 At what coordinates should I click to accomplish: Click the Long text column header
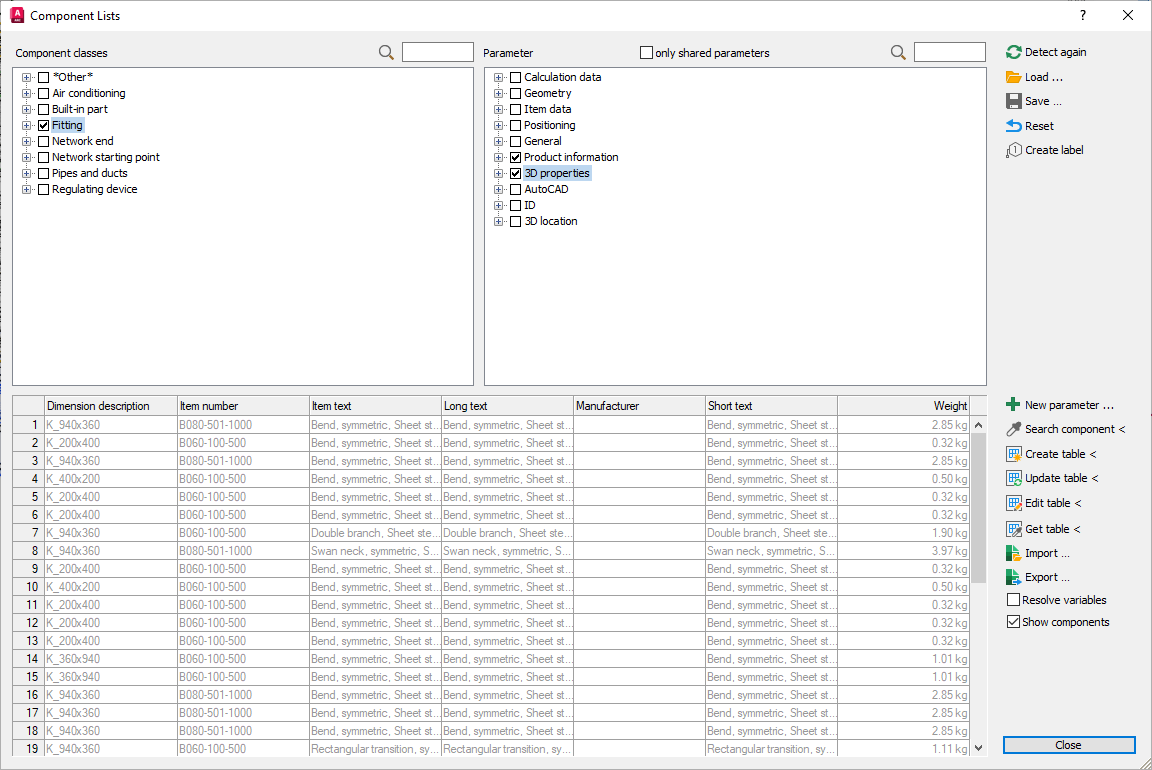[x=507, y=406]
